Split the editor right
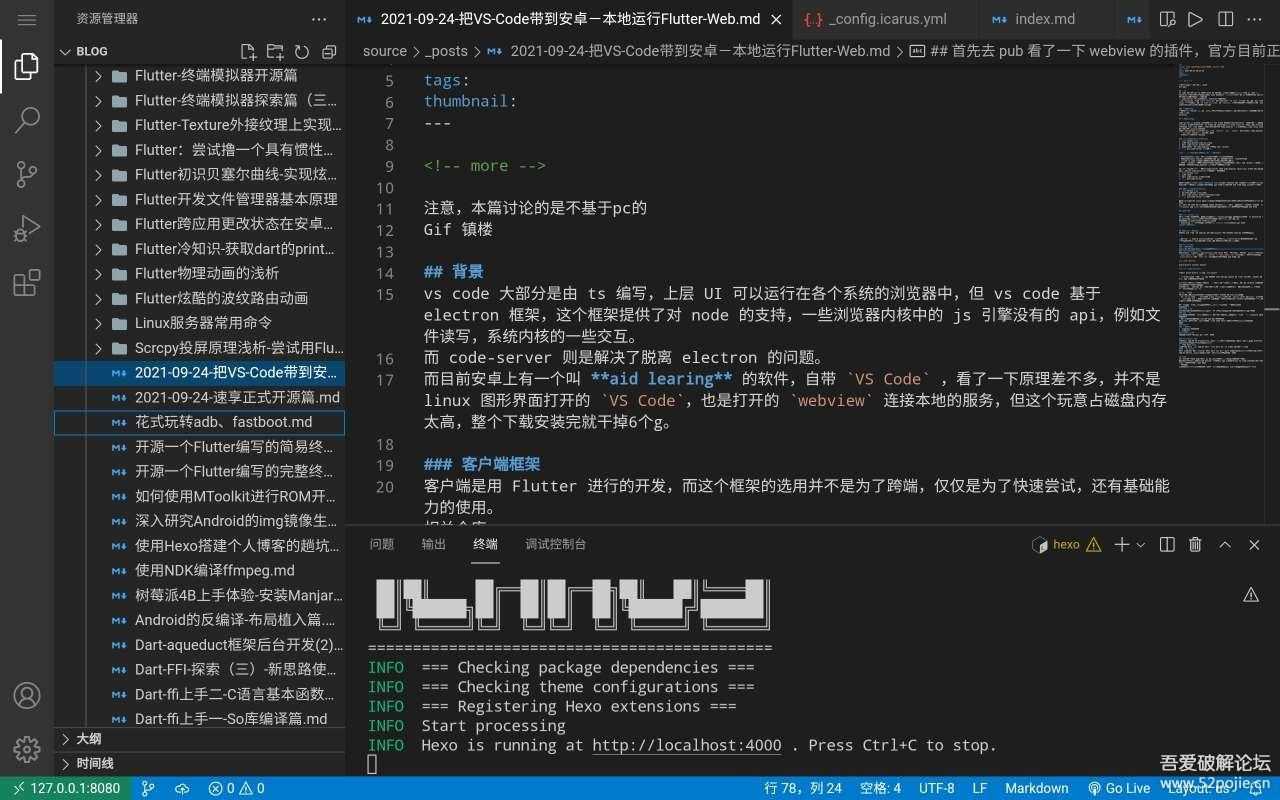The width and height of the screenshot is (1280, 800). tap(1225, 19)
